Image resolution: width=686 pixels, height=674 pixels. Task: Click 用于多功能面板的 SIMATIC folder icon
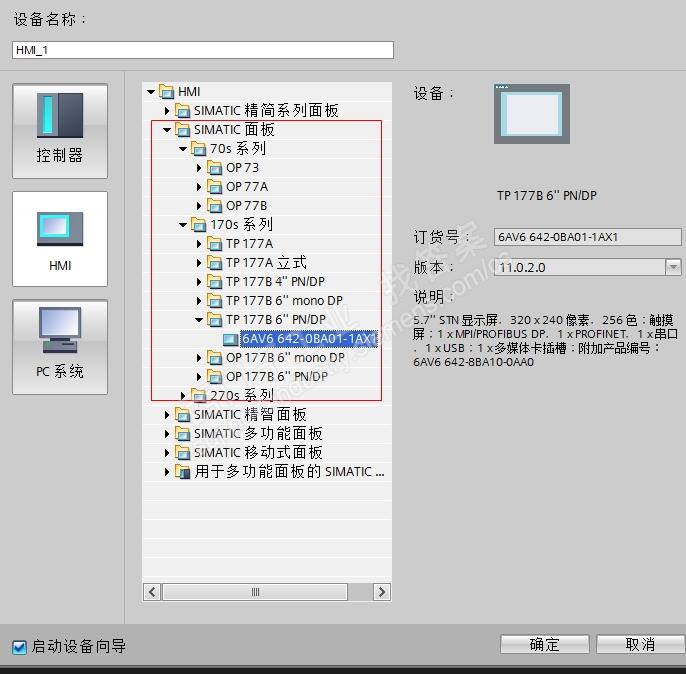click(x=182, y=472)
